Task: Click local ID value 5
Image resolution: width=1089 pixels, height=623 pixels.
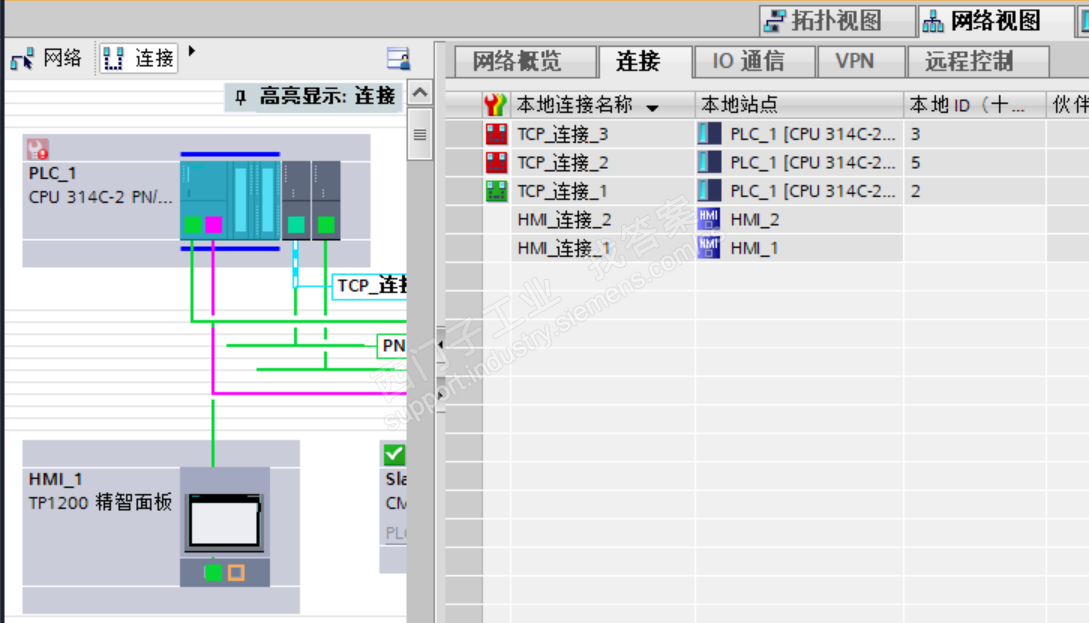Action: (x=915, y=163)
